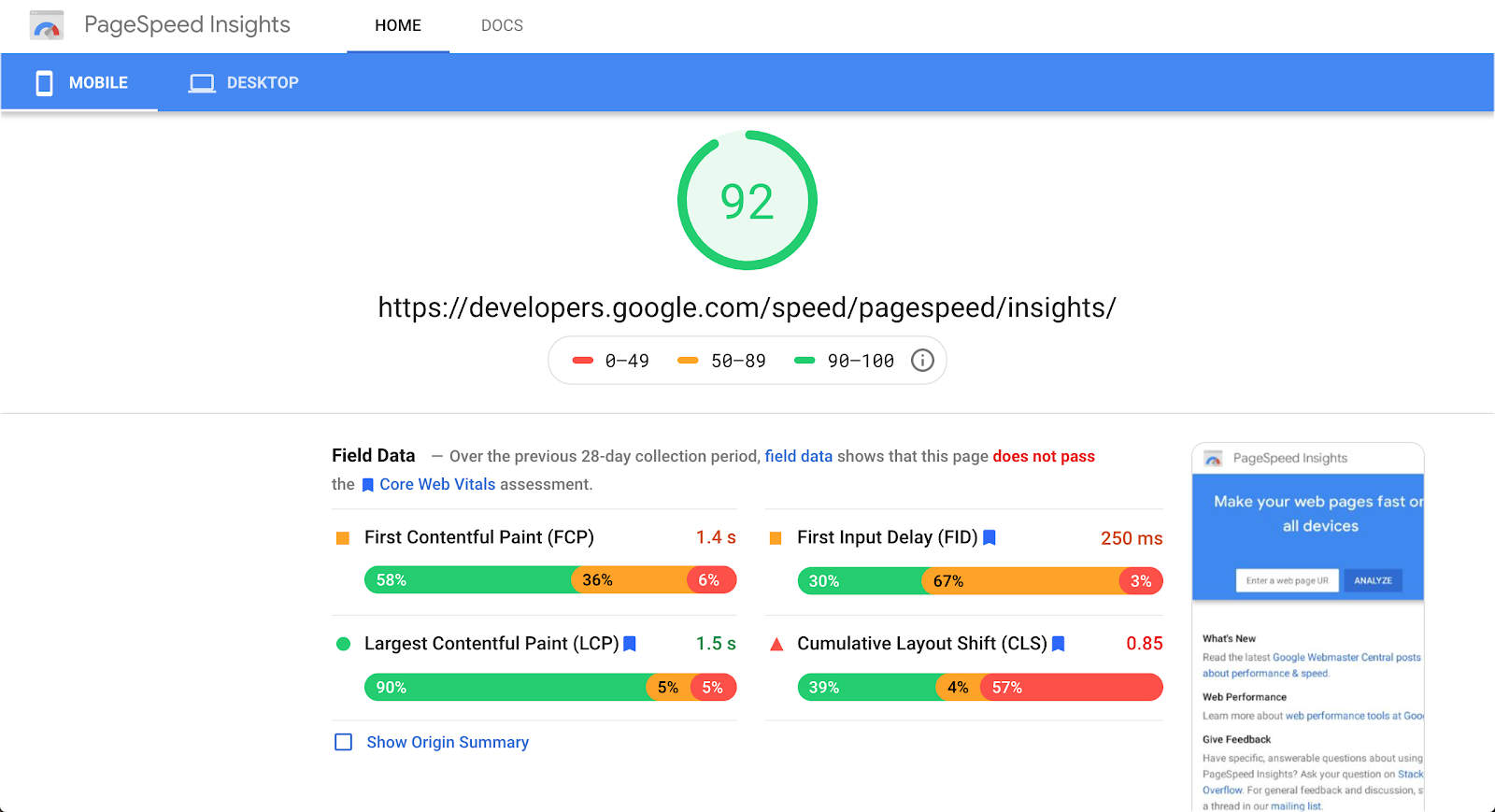This screenshot has width=1495, height=812.
Task: Click the bookmark icon after Largest Contentful Paint
Action: [x=630, y=644]
